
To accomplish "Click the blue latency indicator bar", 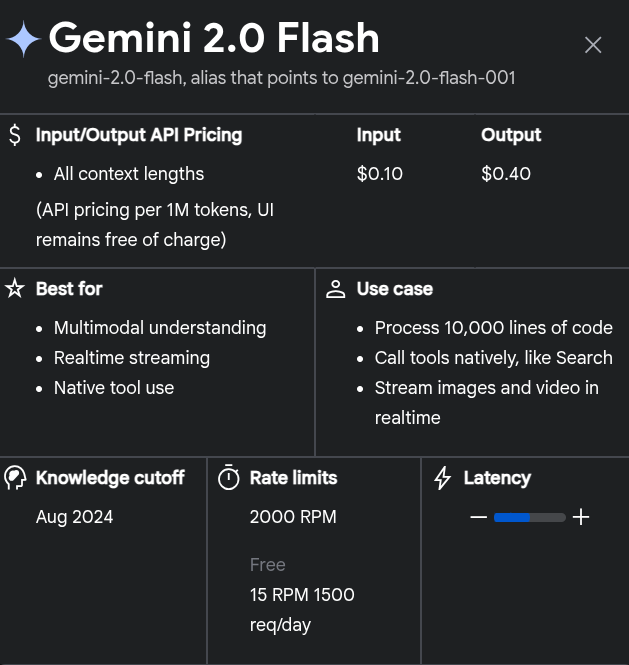I will [x=512, y=517].
